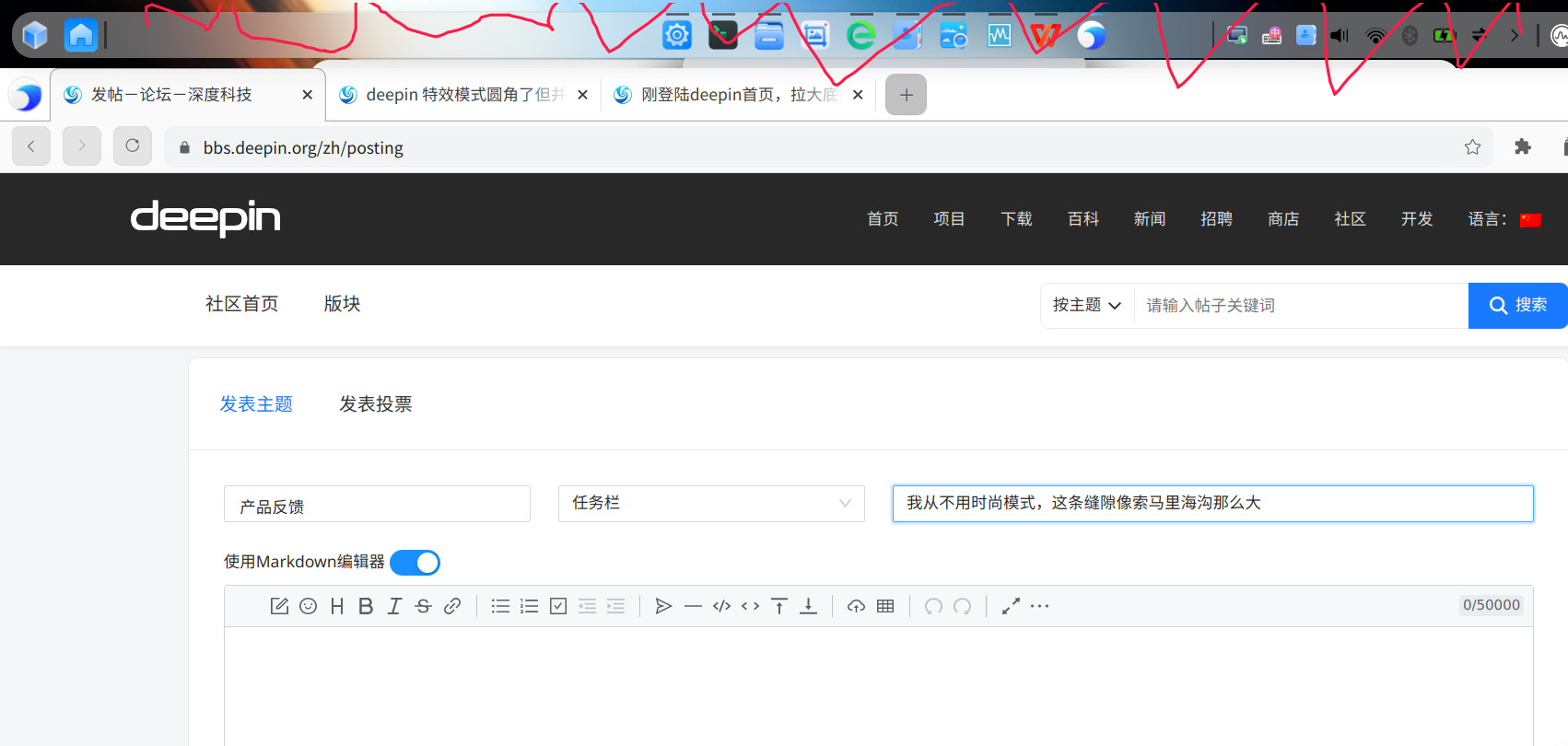
Task: Apply bold formatting in the editor
Action: [x=366, y=606]
